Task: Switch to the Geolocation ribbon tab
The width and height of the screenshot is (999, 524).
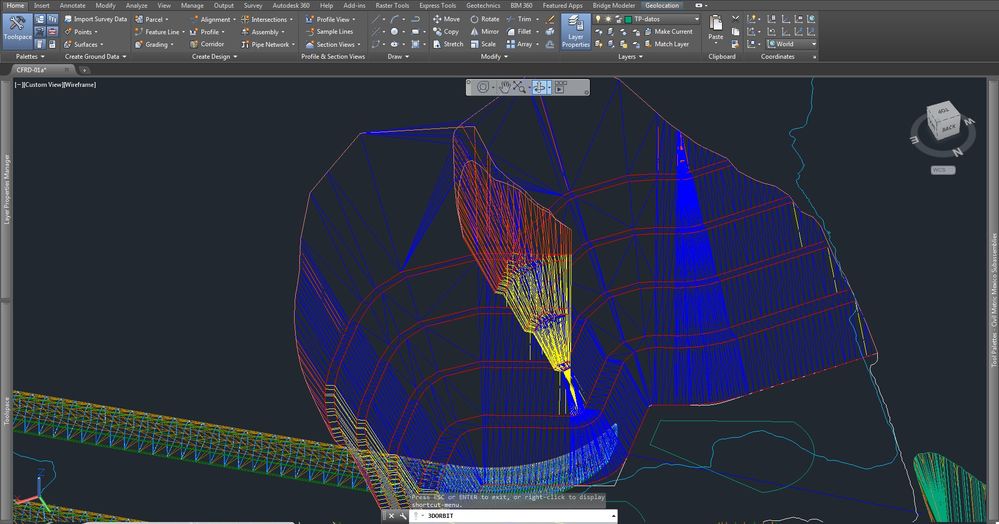Action: tap(662, 5)
